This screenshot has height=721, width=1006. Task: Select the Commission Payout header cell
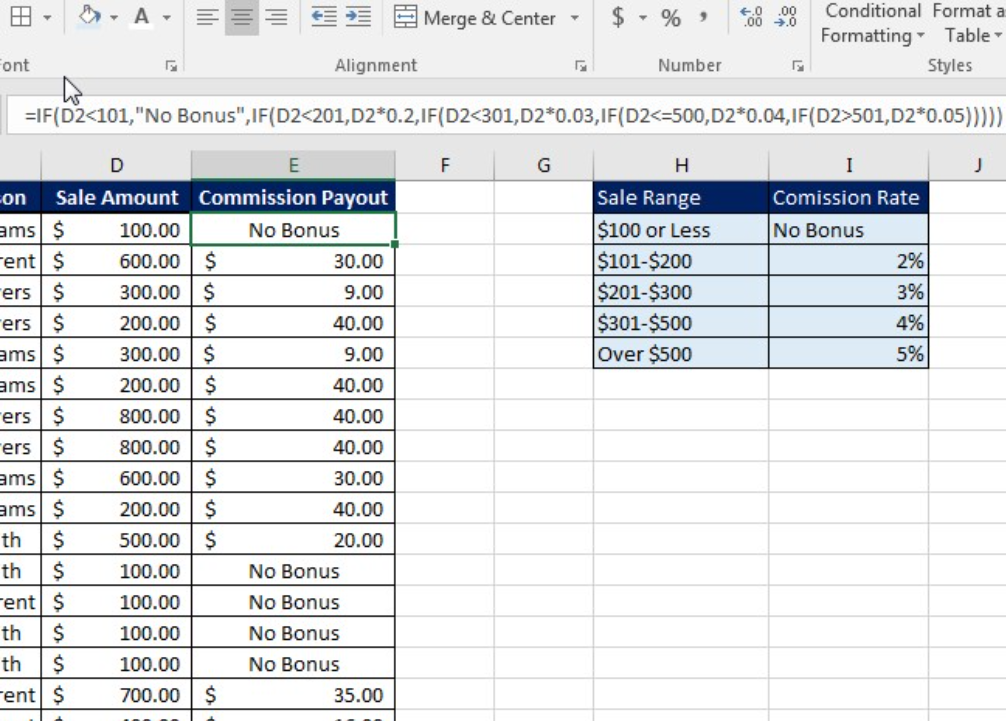pos(293,198)
